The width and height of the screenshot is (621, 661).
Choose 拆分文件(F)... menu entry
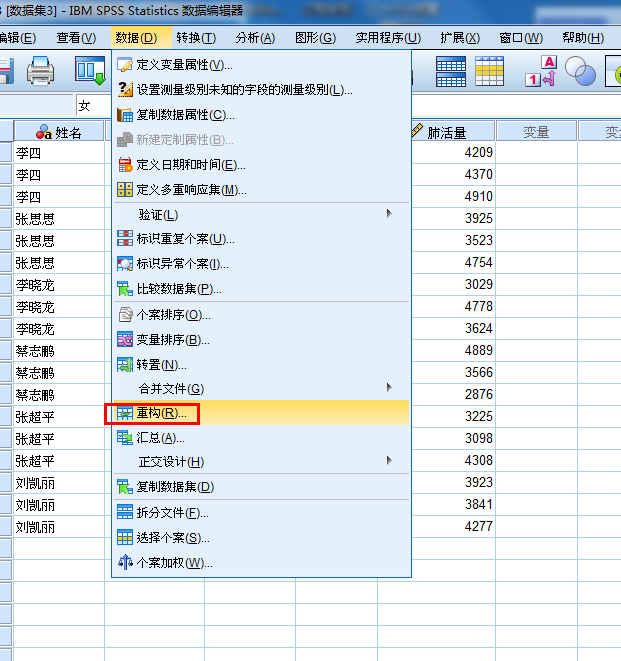coord(261,513)
